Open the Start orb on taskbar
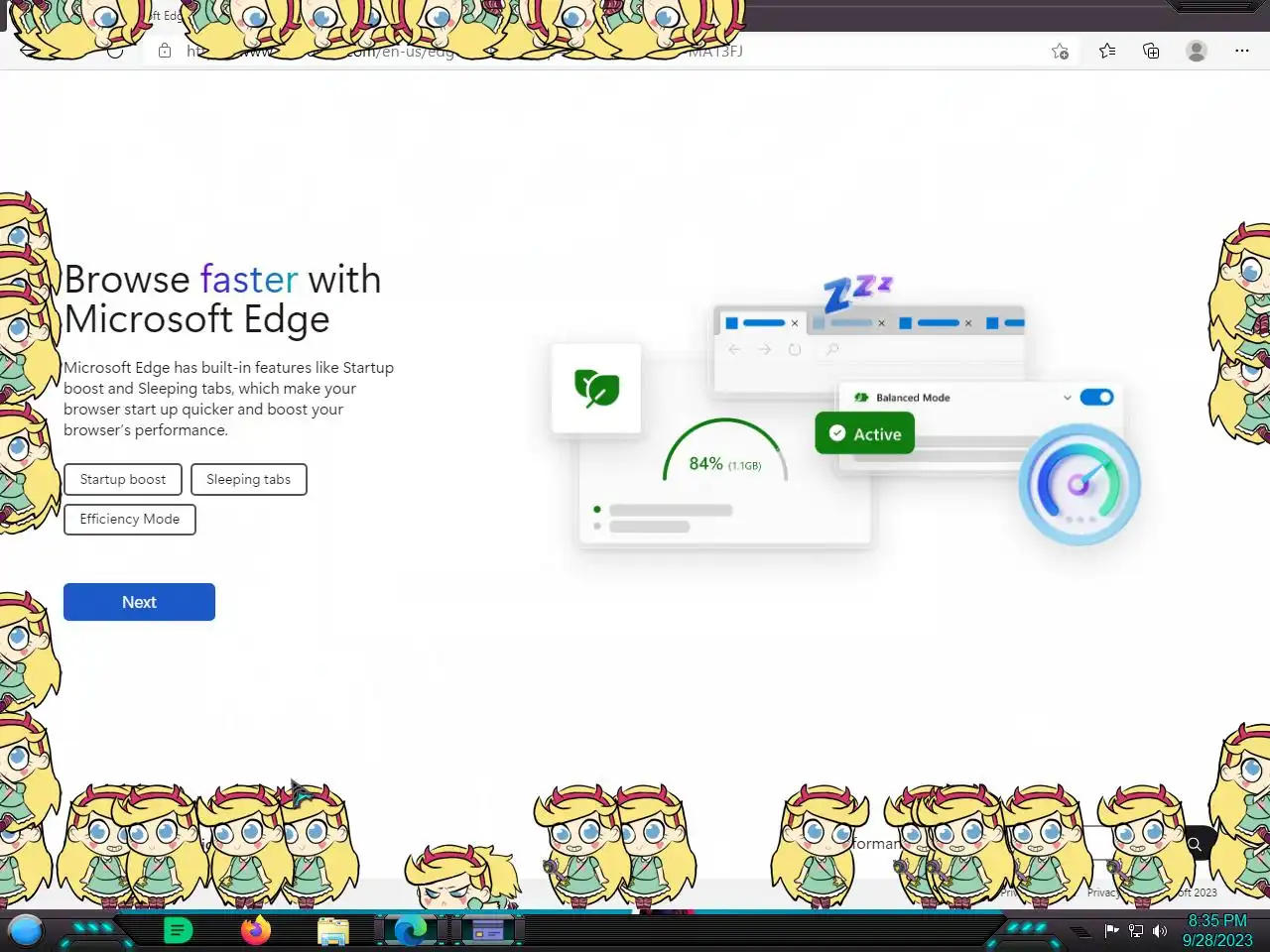The image size is (1270, 952). pos(26,930)
